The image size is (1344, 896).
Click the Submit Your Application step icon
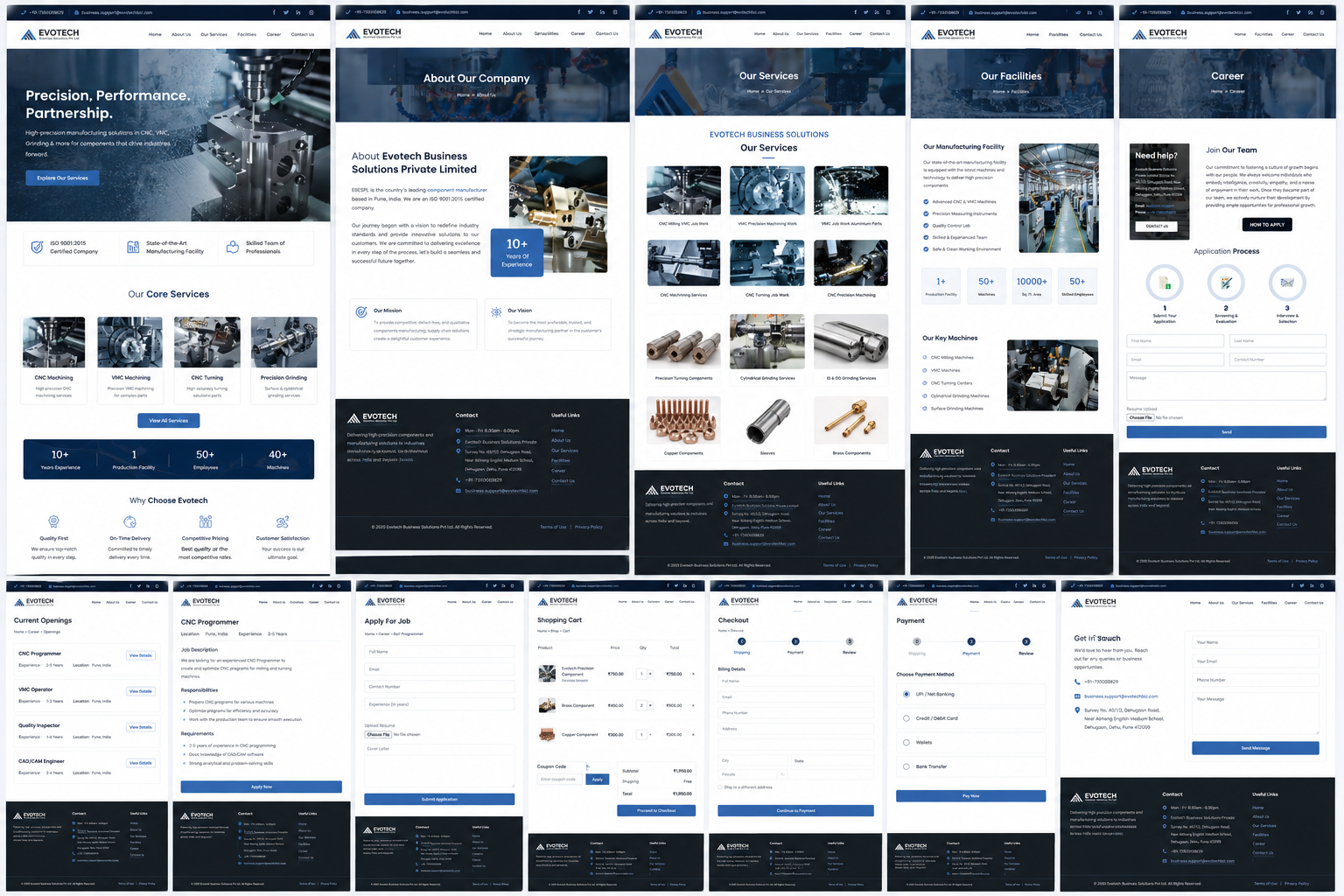[1165, 283]
